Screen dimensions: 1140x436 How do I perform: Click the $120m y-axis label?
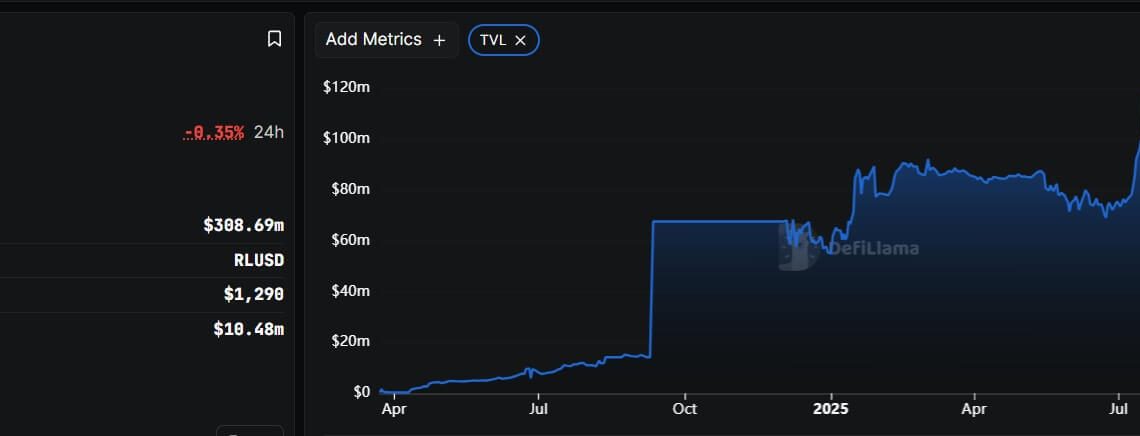point(346,87)
